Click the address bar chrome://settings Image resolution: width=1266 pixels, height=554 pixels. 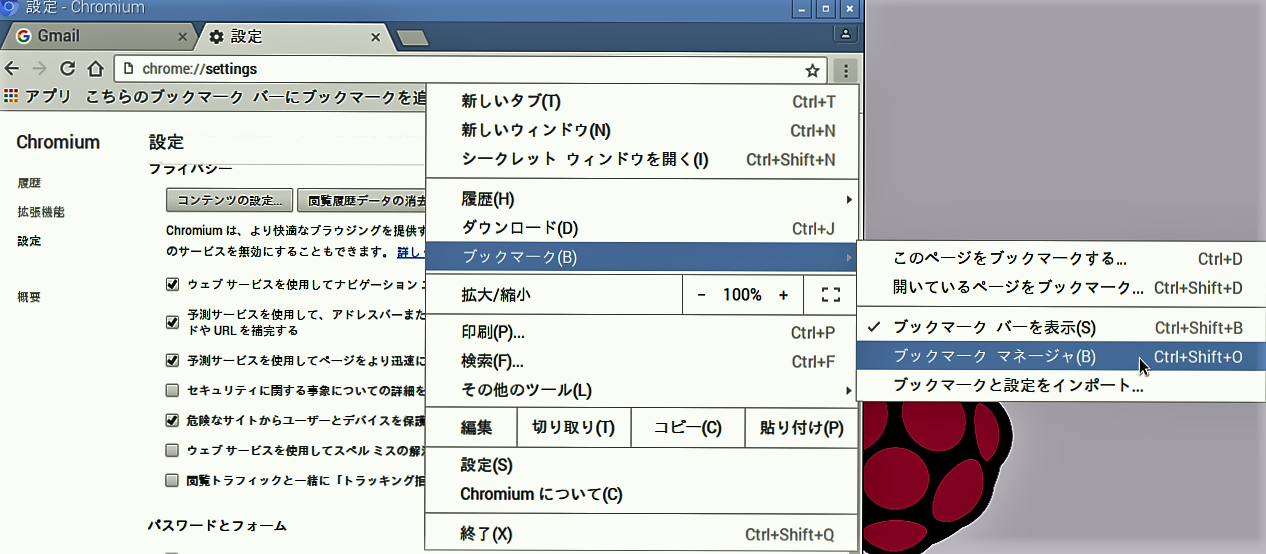coord(470,70)
